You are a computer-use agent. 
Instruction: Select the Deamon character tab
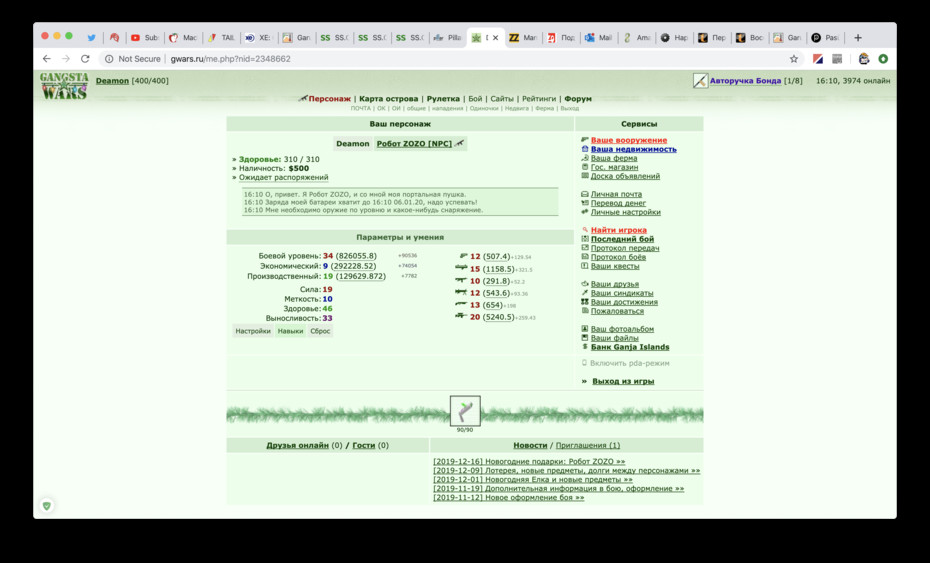point(352,144)
